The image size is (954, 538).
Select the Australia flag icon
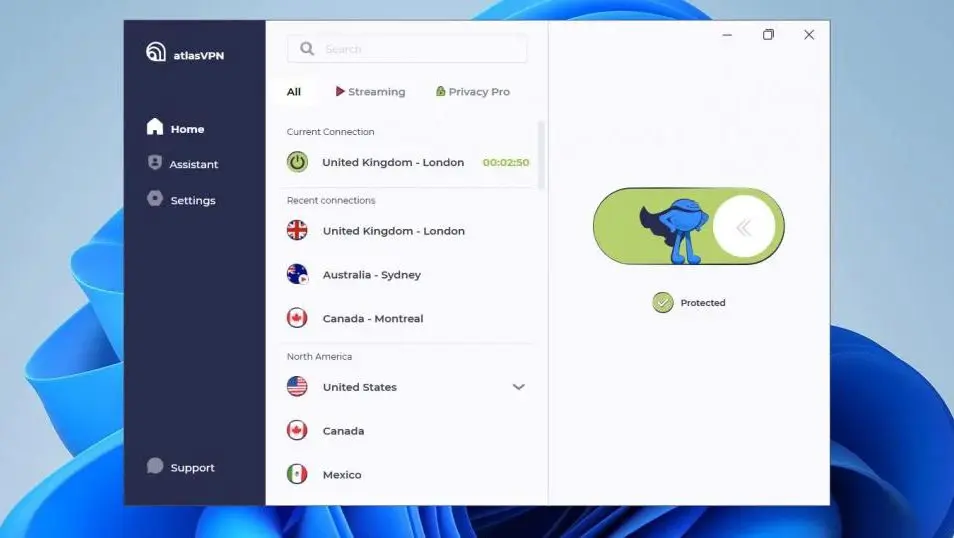point(298,274)
